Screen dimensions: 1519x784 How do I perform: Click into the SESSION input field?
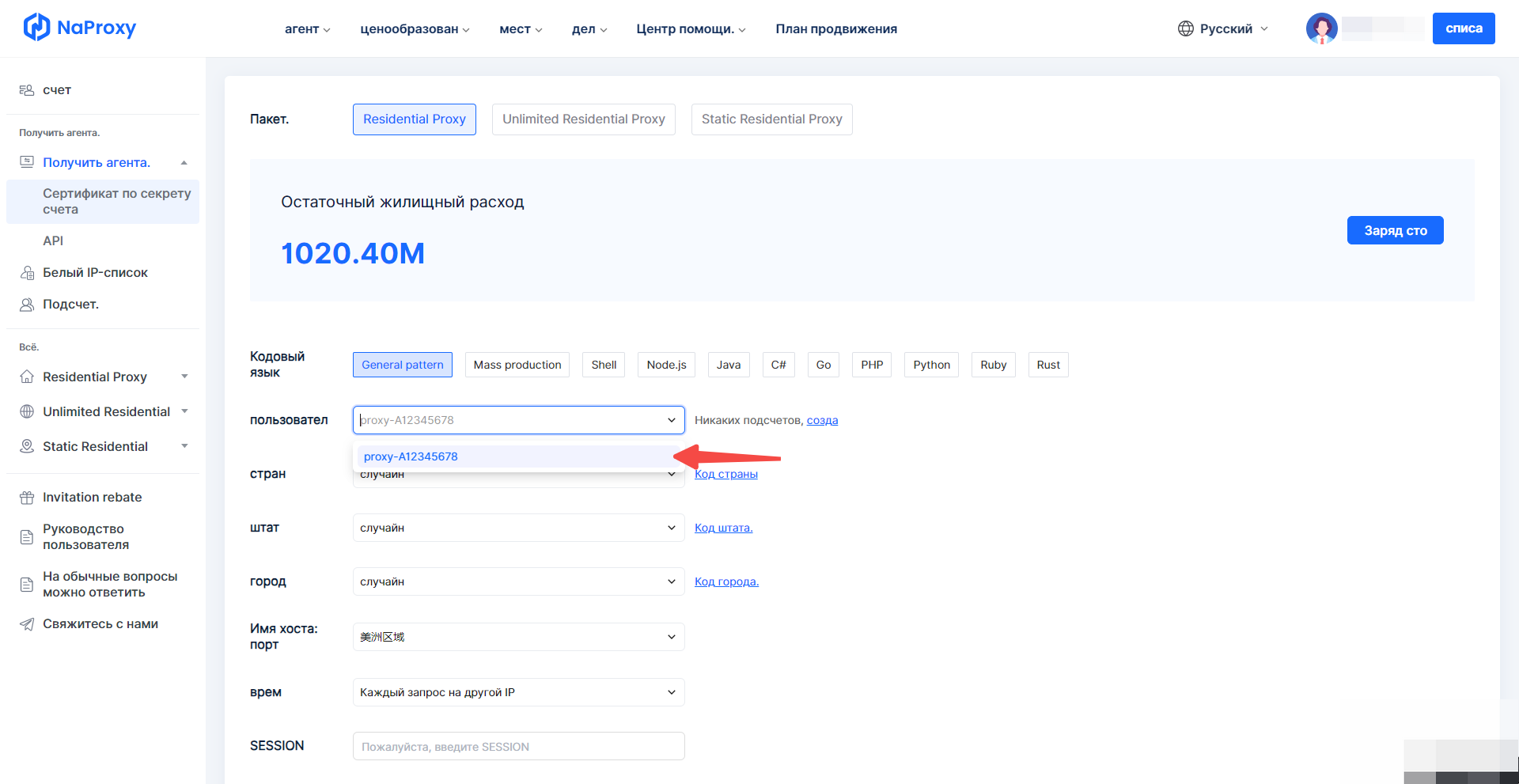tap(518, 746)
